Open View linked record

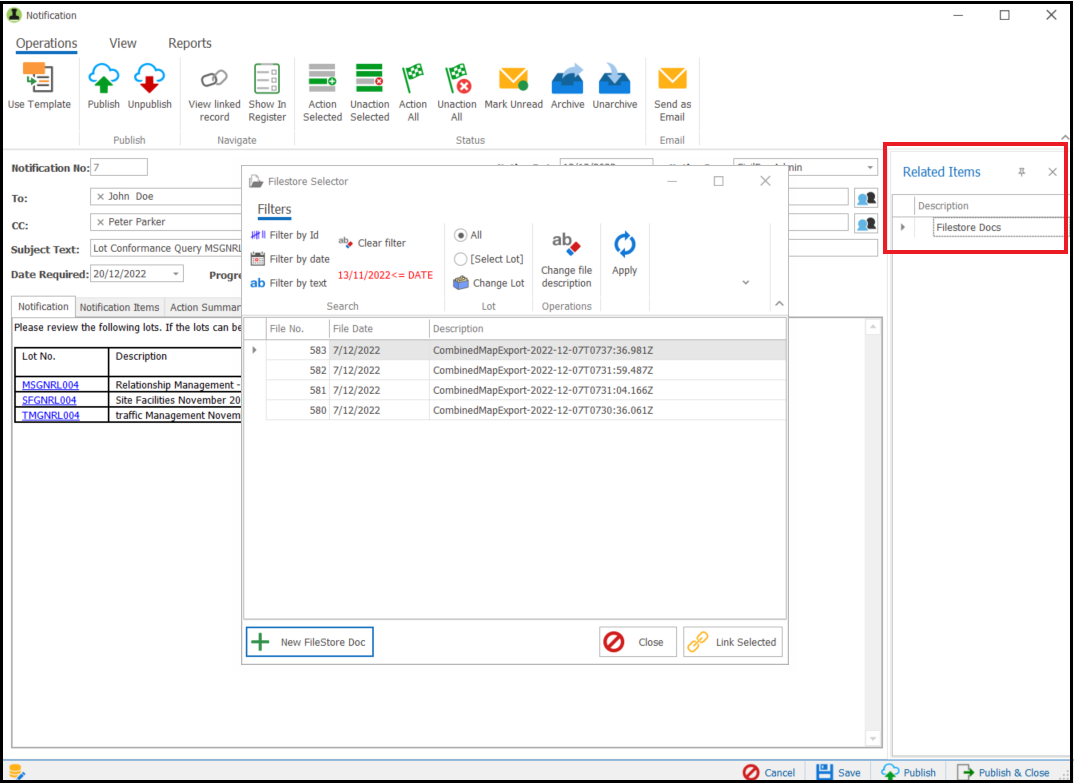[214, 93]
